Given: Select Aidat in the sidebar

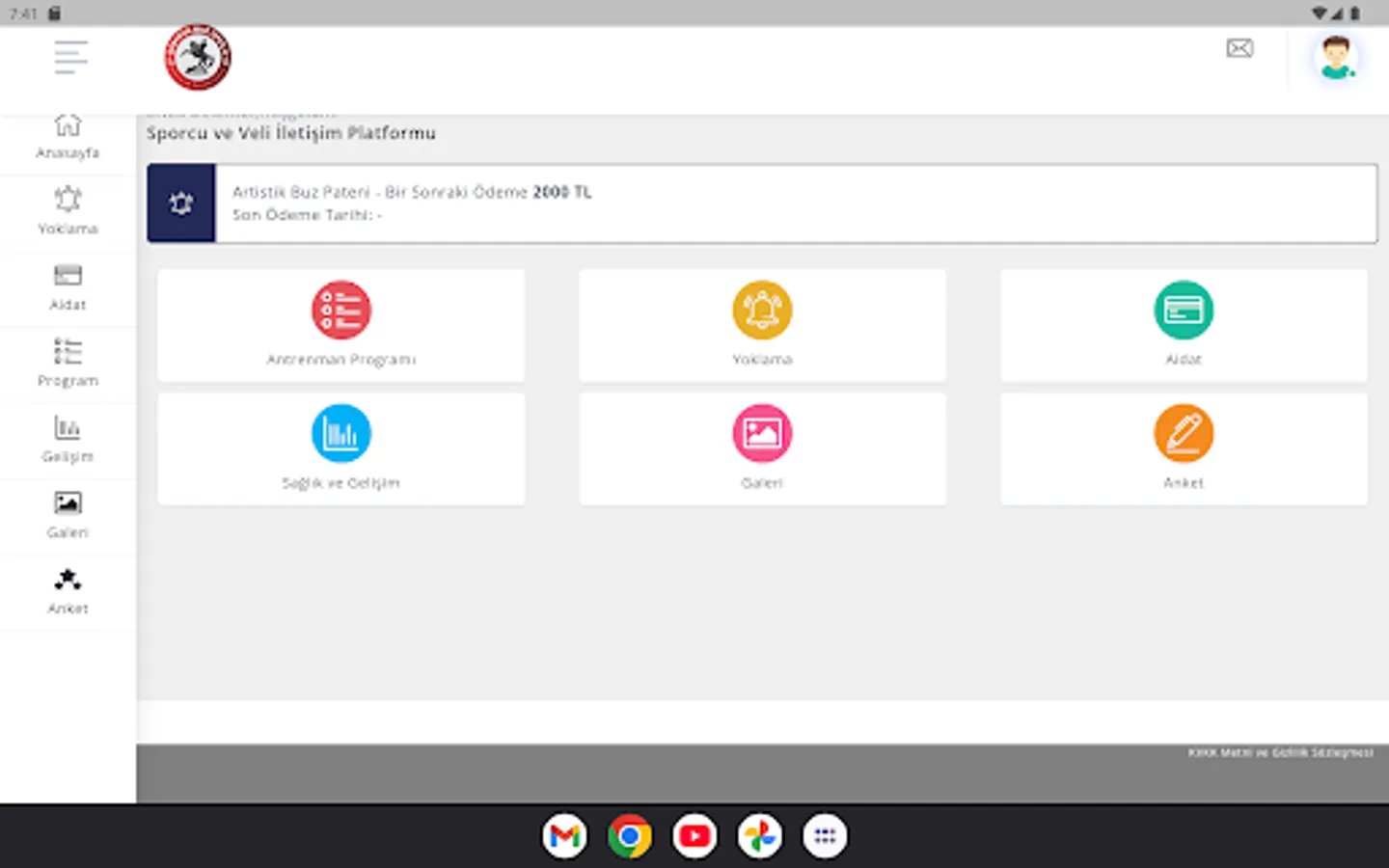Looking at the screenshot, I should click(x=68, y=286).
